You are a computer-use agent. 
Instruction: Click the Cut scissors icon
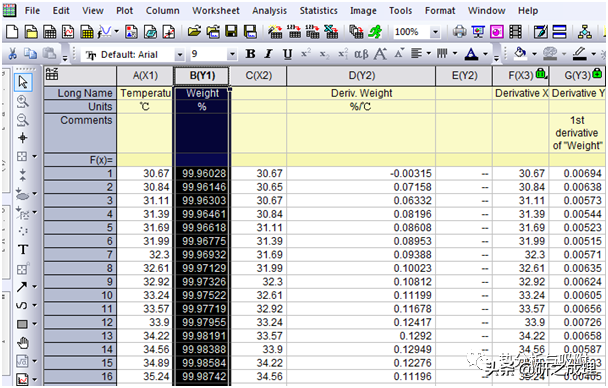tap(12, 53)
